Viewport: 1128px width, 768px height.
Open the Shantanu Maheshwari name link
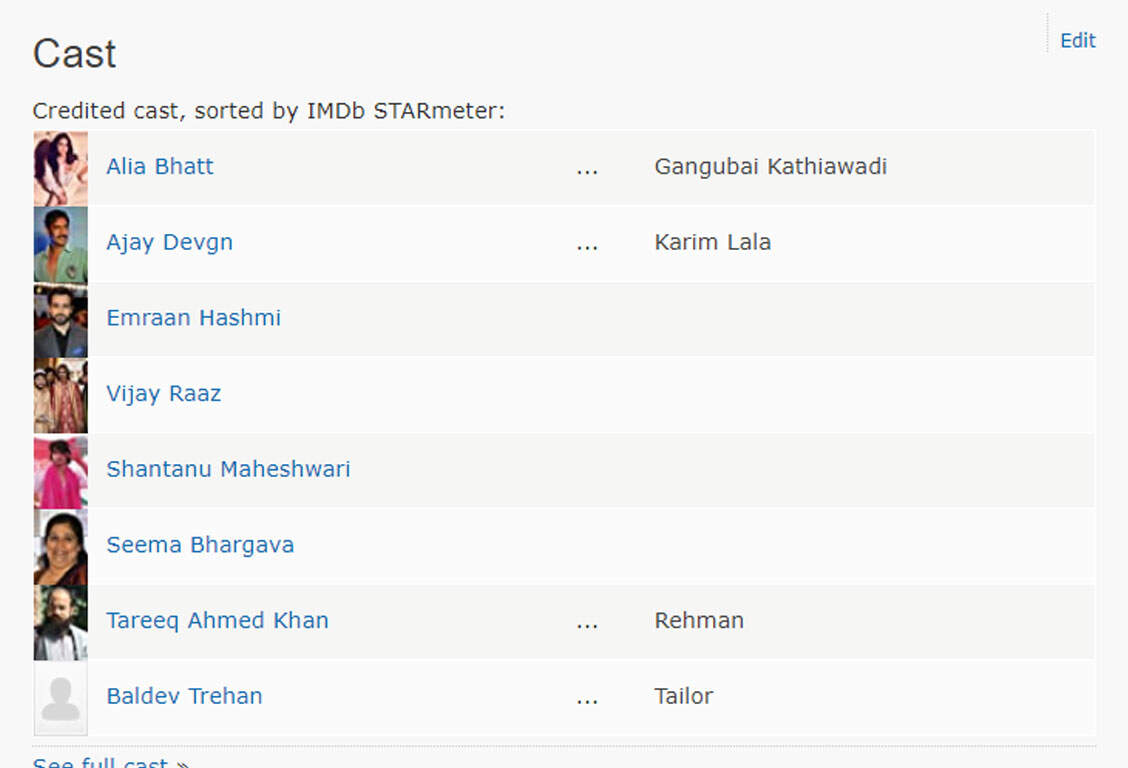(228, 469)
